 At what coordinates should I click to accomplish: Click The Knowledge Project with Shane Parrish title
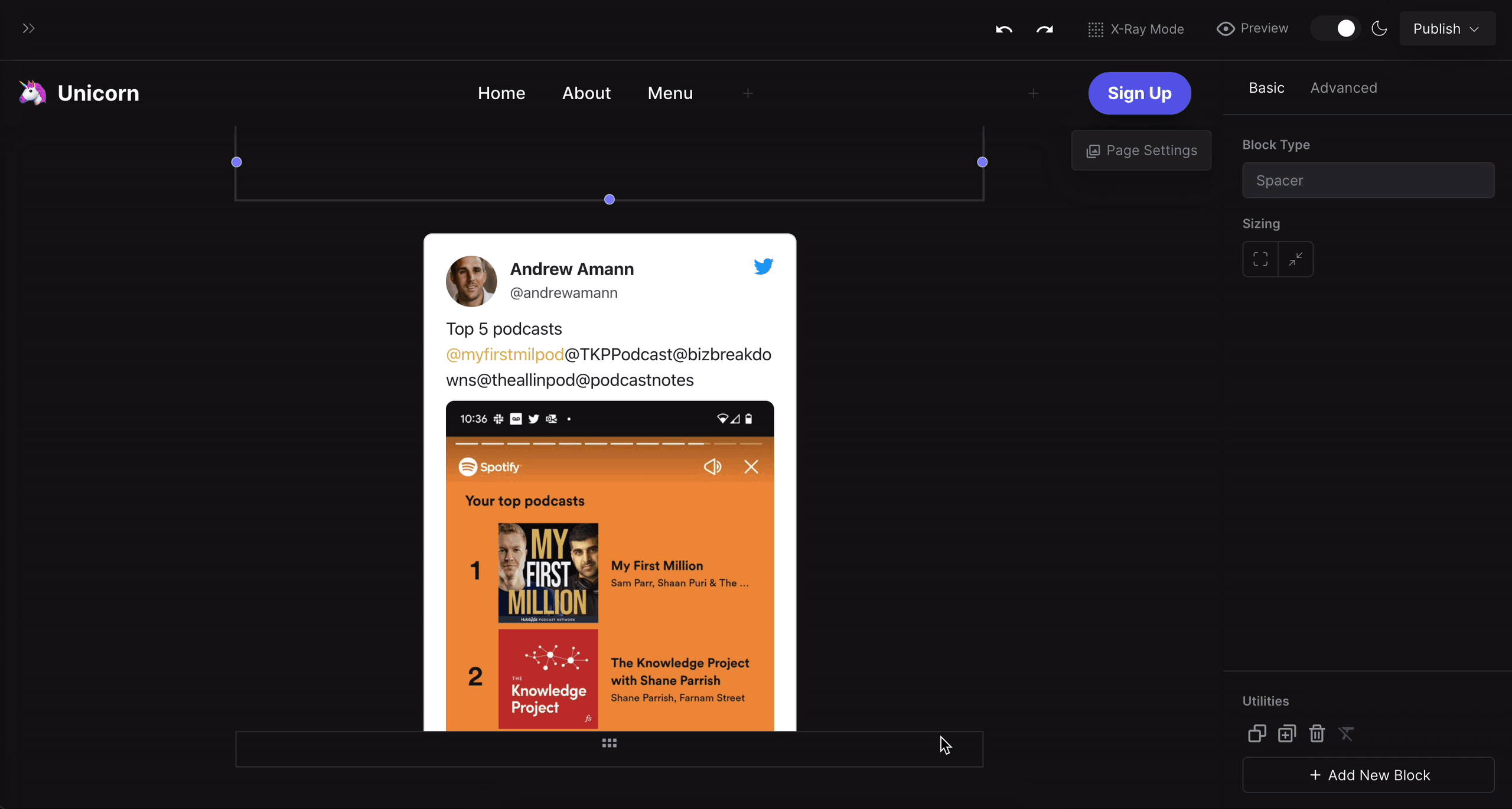(680, 671)
